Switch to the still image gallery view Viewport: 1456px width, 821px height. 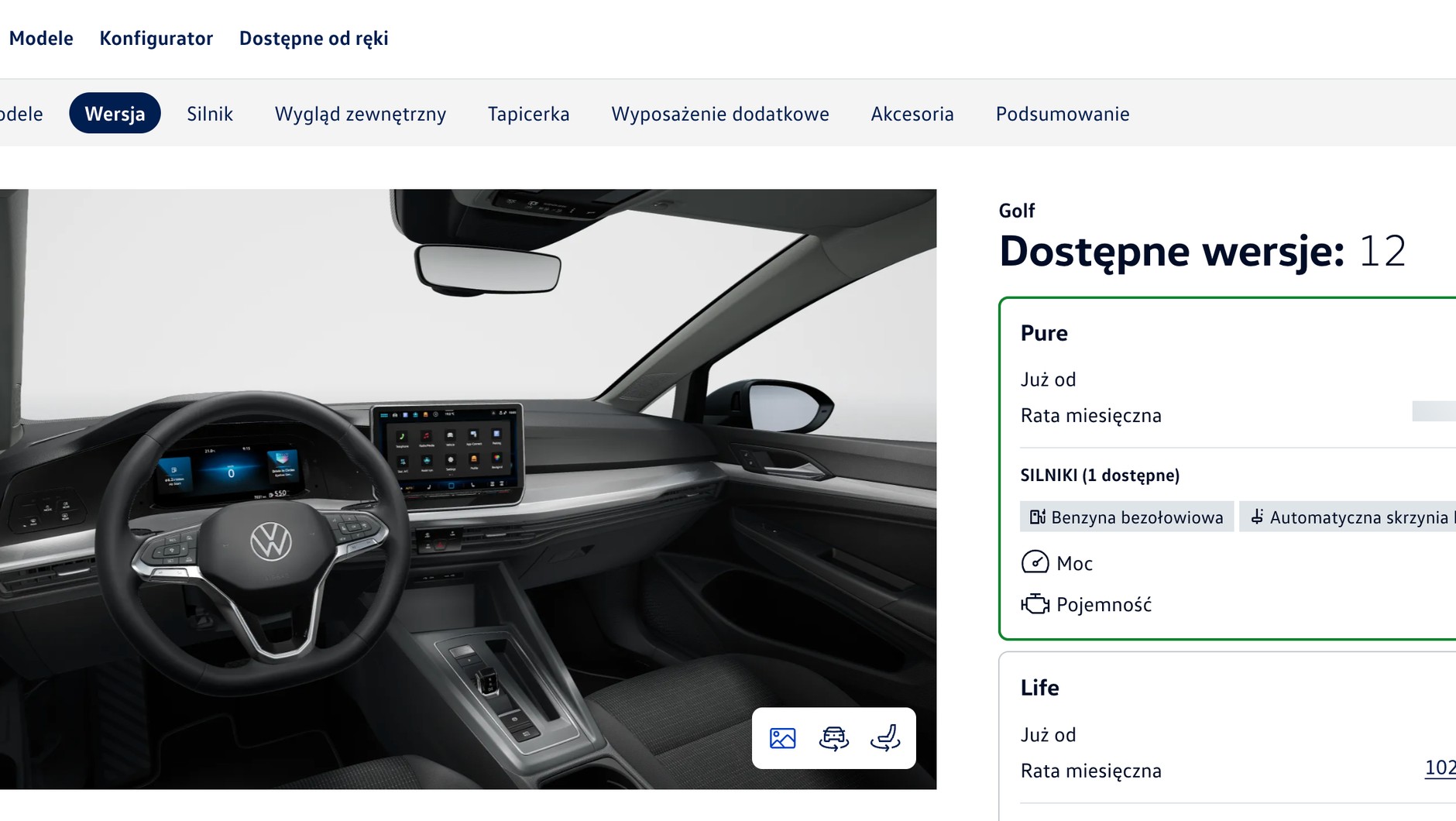click(782, 738)
